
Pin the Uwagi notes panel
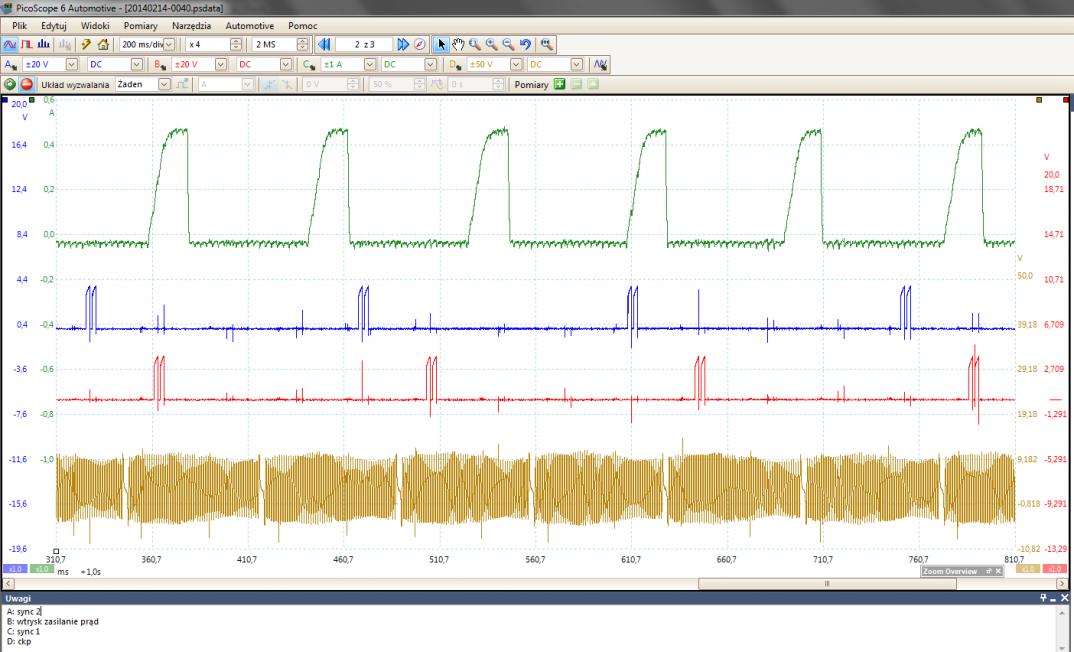[x=1043, y=597]
